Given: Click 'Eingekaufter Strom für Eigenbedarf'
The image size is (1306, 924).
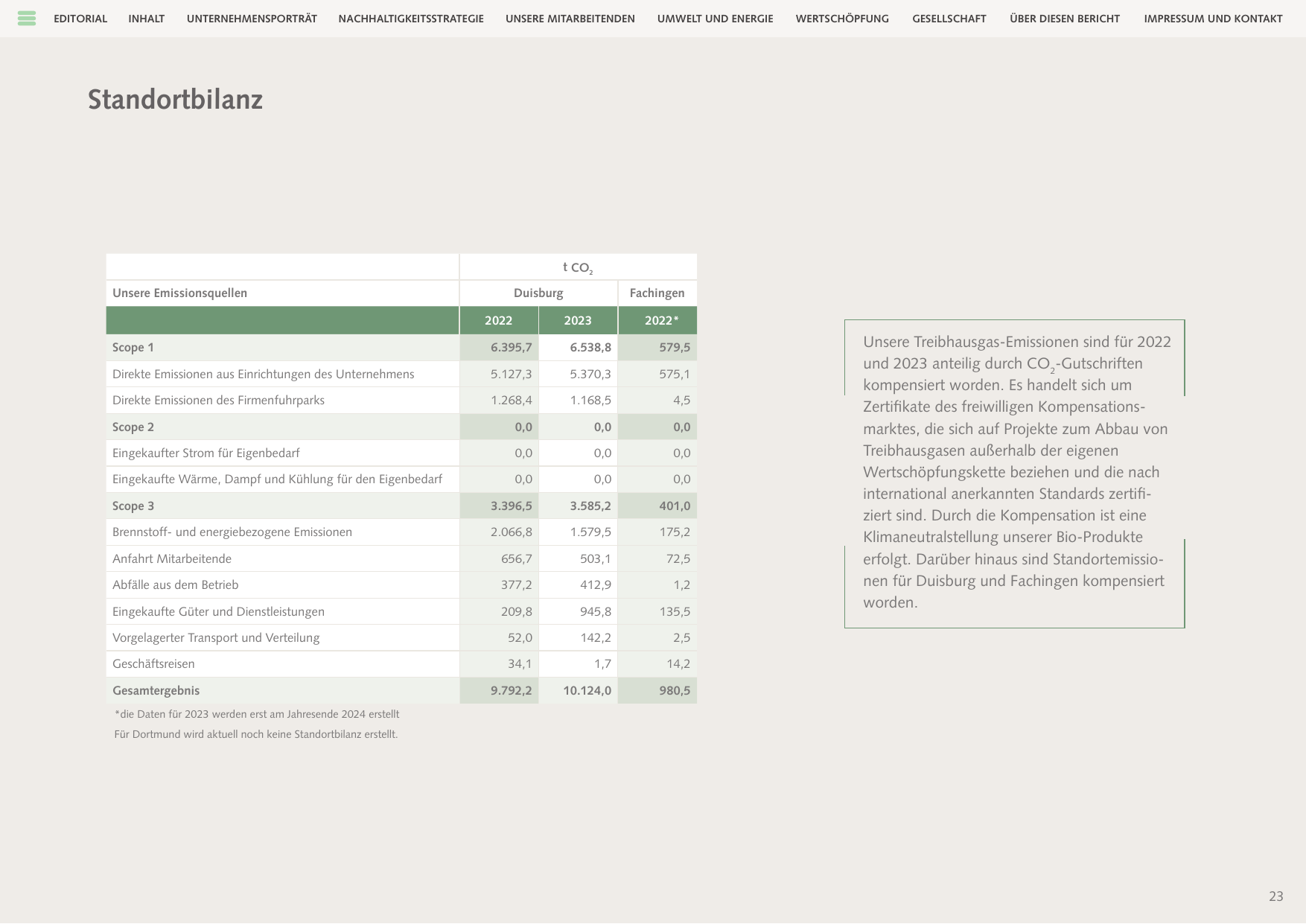Looking at the screenshot, I should click(x=206, y=453).
